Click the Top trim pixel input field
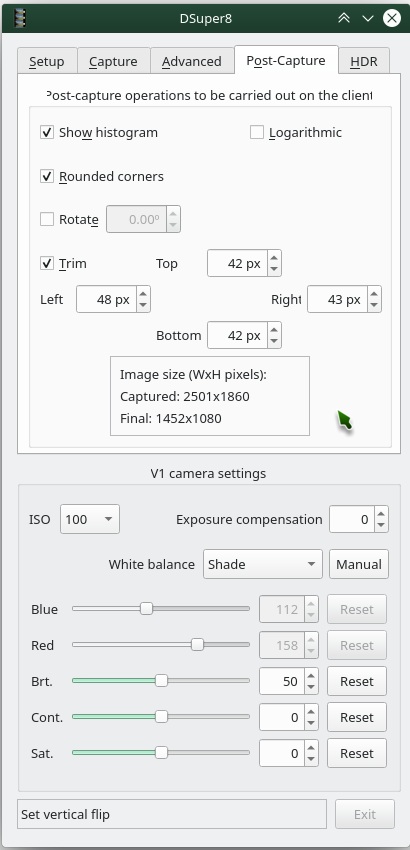Viewport: 410px width, 850px height. (238, 263)
